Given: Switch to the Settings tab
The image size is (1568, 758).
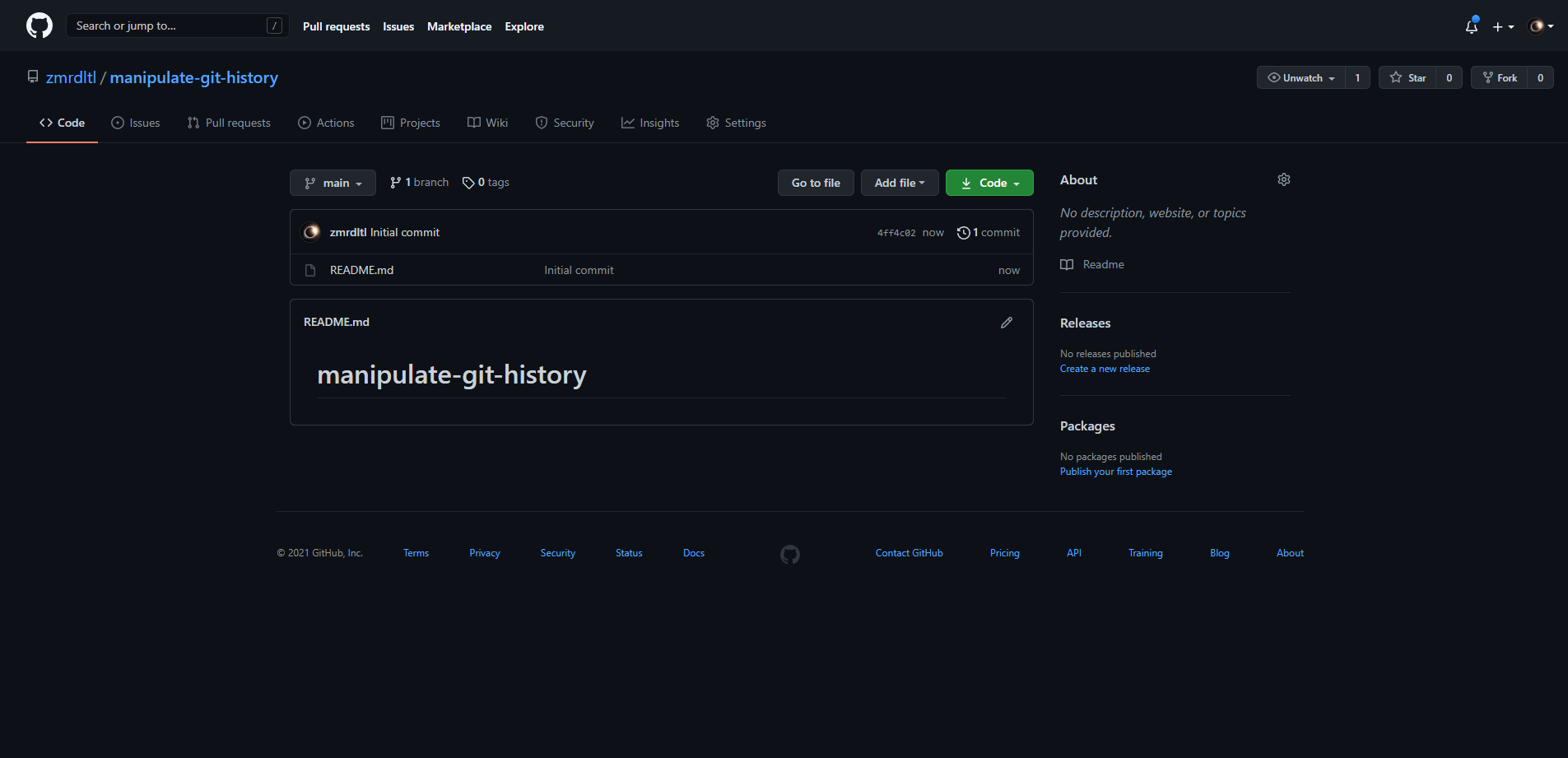Looking at the screenshot, I should pos(736,123).
